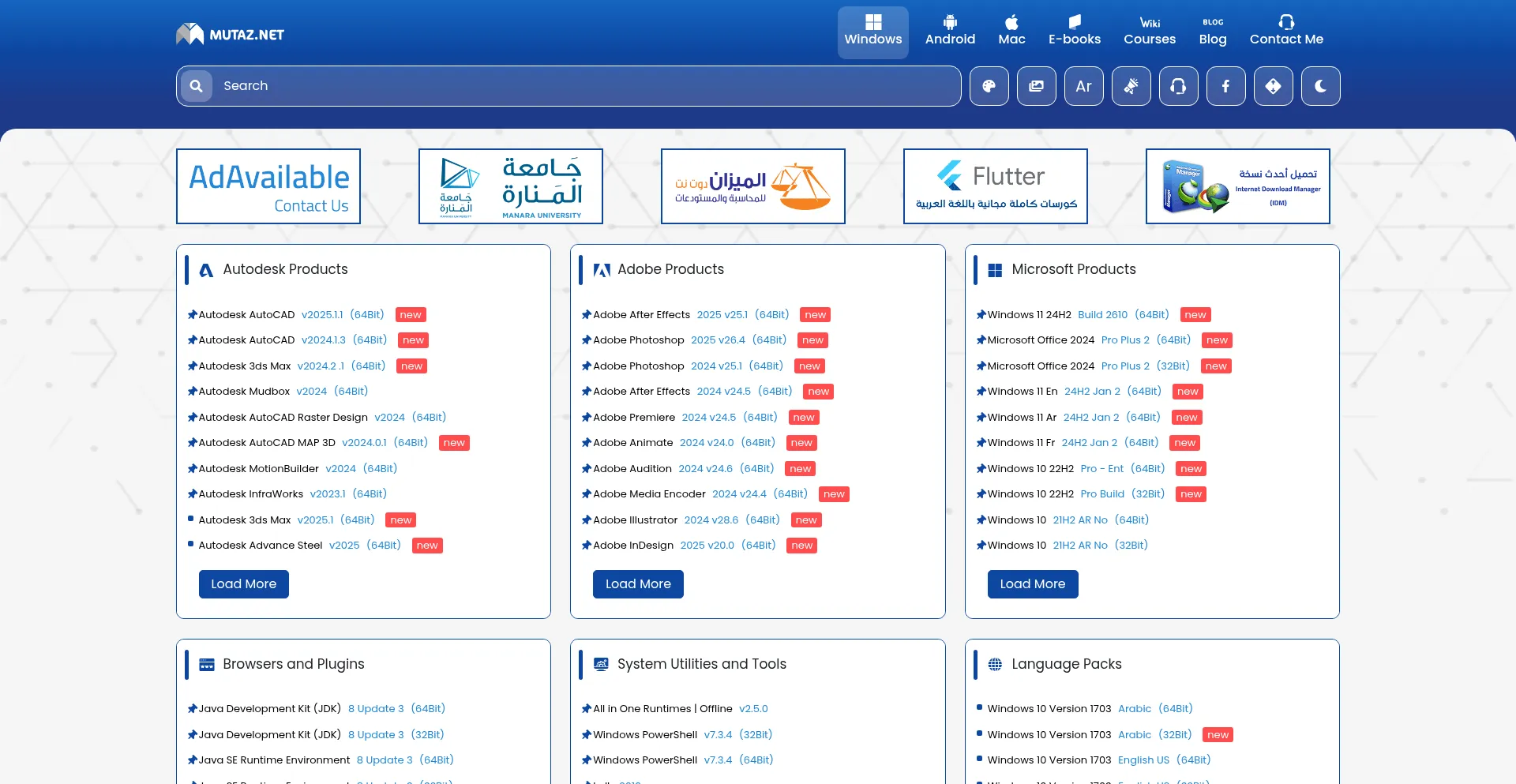Open Adobe InDesign 2025 v20.0
Image resolution: width=1516 pixels, height=784 pixels.
(x=685, y=546)
